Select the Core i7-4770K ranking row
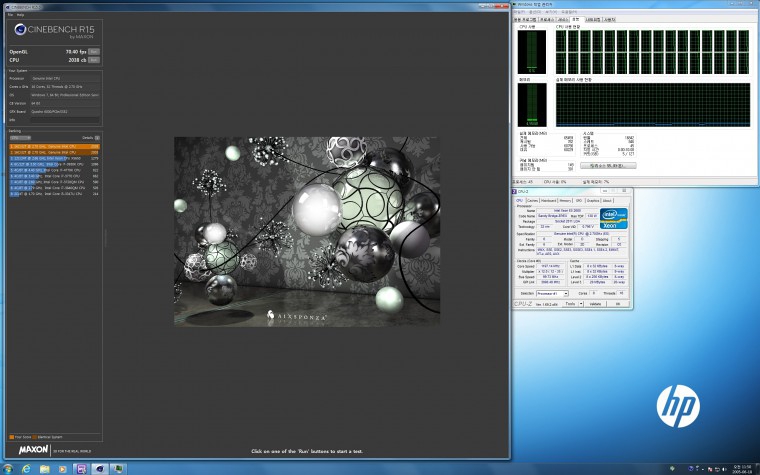The image size is (760, 475). (55, 170)
